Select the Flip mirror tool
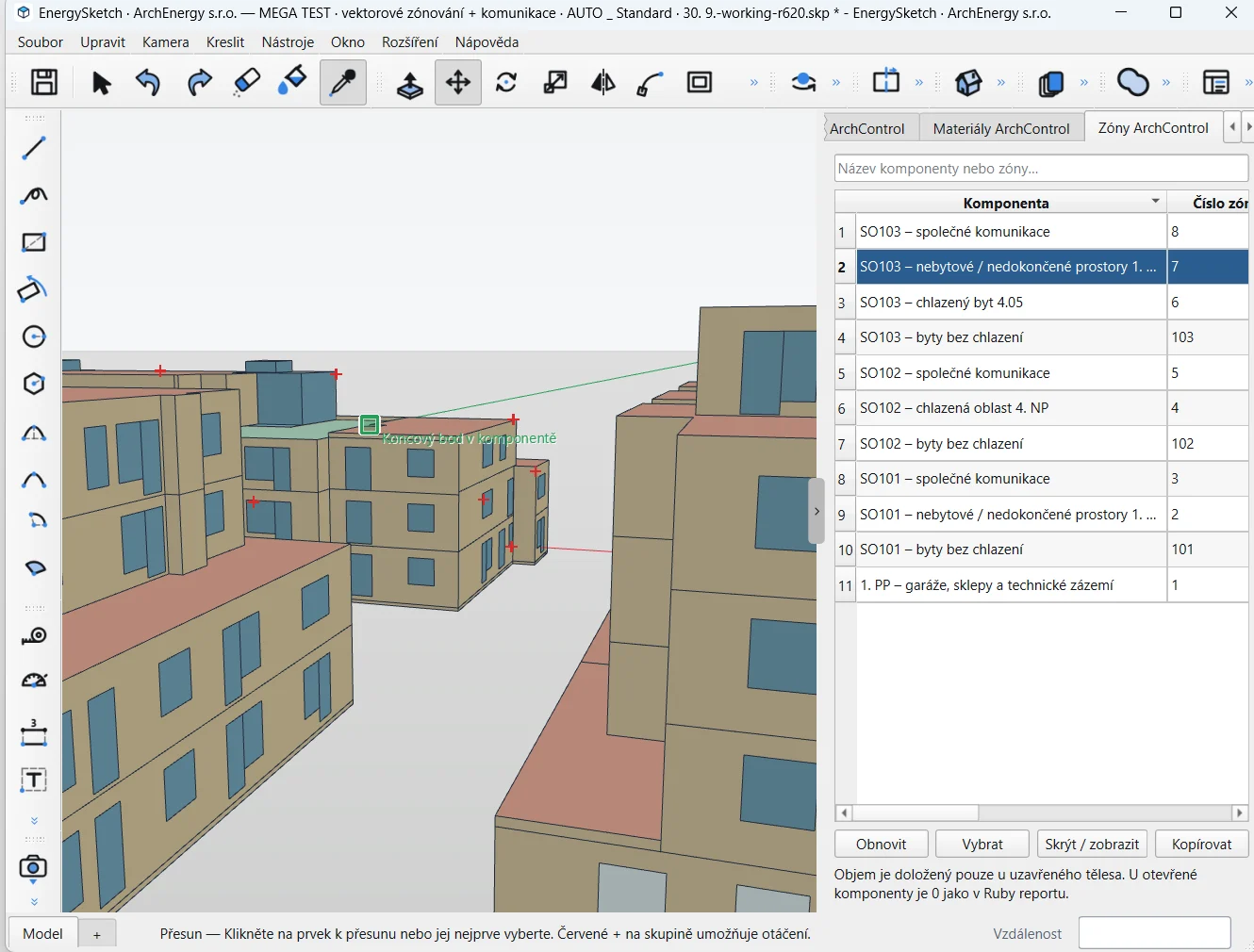Image resolution: width=1254 pixels, height=952 pixels. [x=603, y=83]
